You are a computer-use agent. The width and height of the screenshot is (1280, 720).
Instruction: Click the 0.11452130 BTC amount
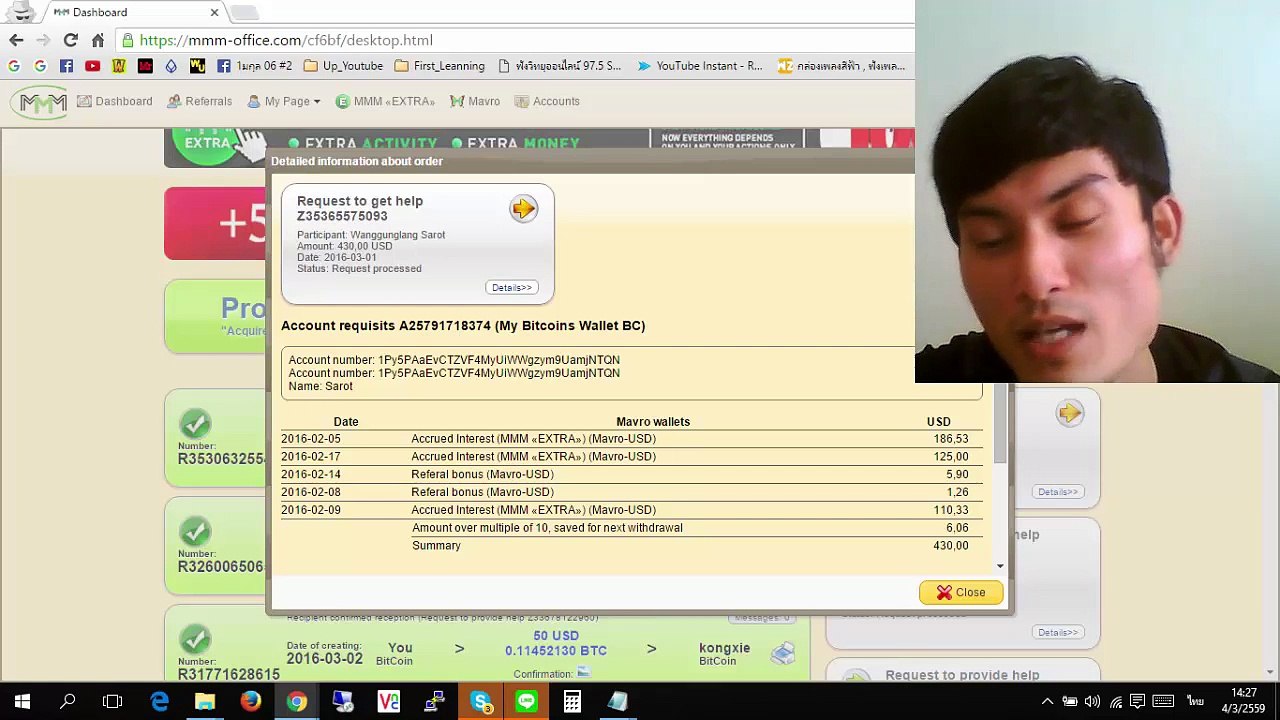click(x=556, y=651)
